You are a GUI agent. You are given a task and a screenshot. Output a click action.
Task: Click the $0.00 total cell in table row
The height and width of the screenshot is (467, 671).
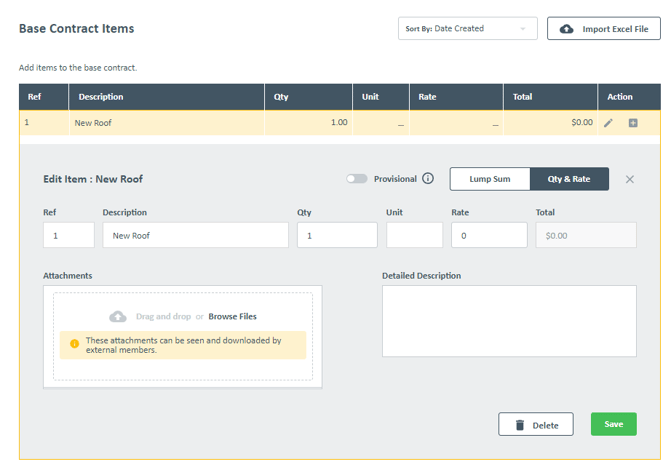(x=550, y=123)
